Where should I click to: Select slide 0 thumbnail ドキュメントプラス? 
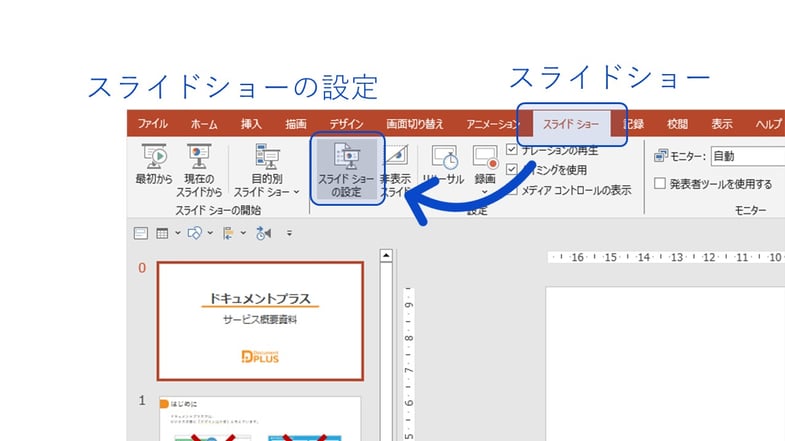coord(260,321)
